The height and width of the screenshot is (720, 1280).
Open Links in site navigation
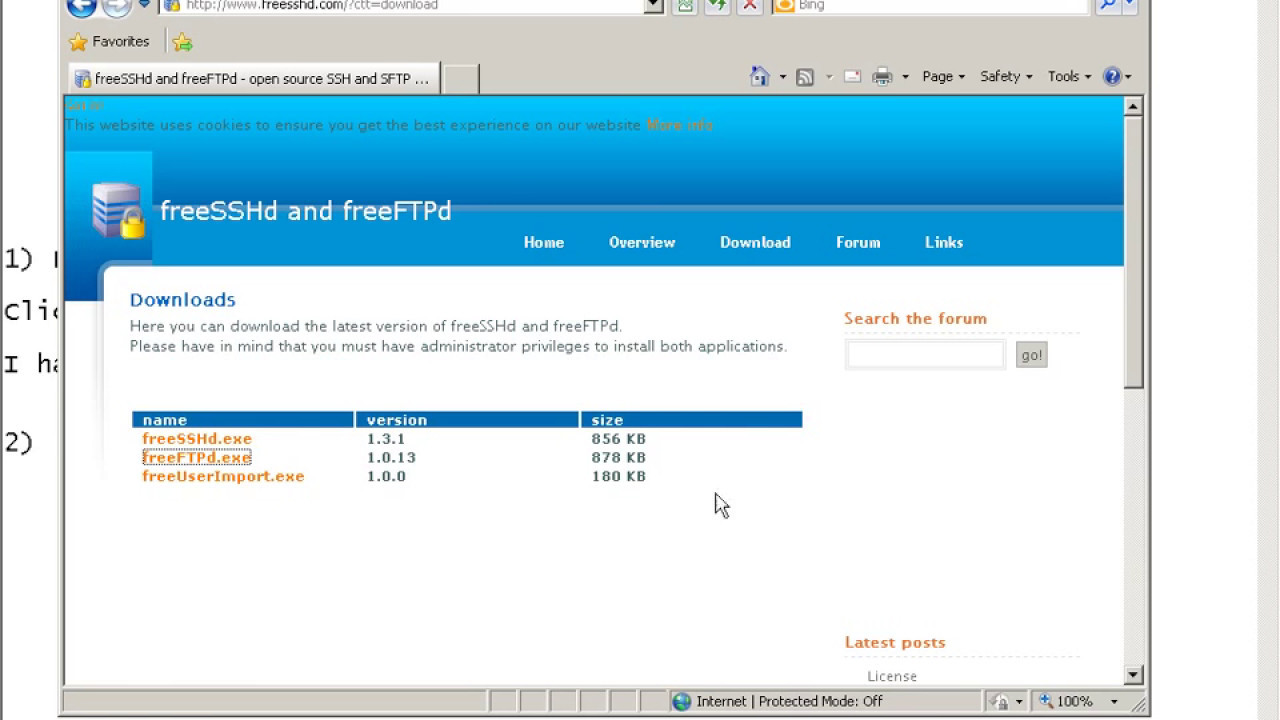(x=944, y=243)
